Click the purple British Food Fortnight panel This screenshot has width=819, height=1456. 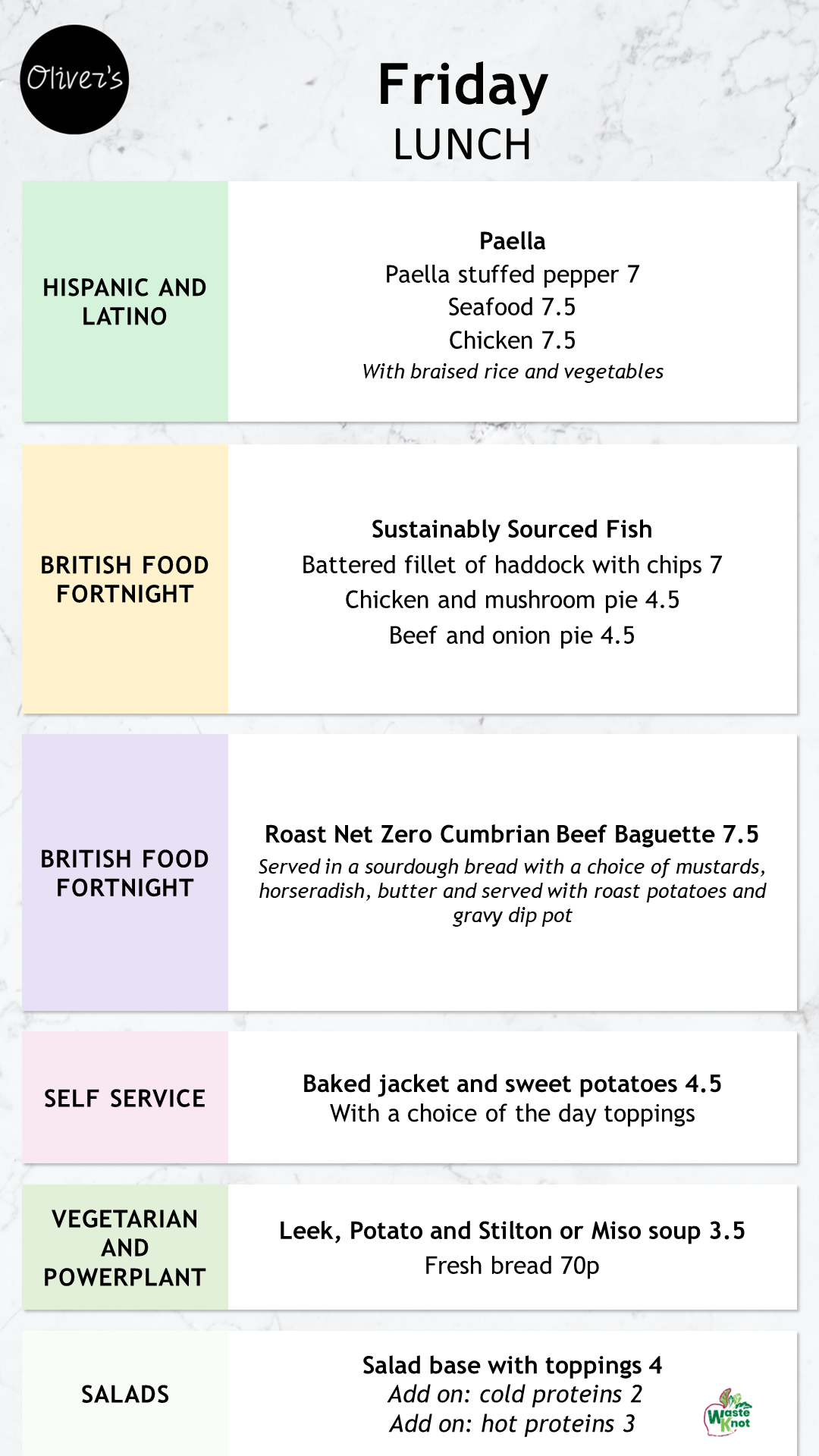(x=125, y=873)
